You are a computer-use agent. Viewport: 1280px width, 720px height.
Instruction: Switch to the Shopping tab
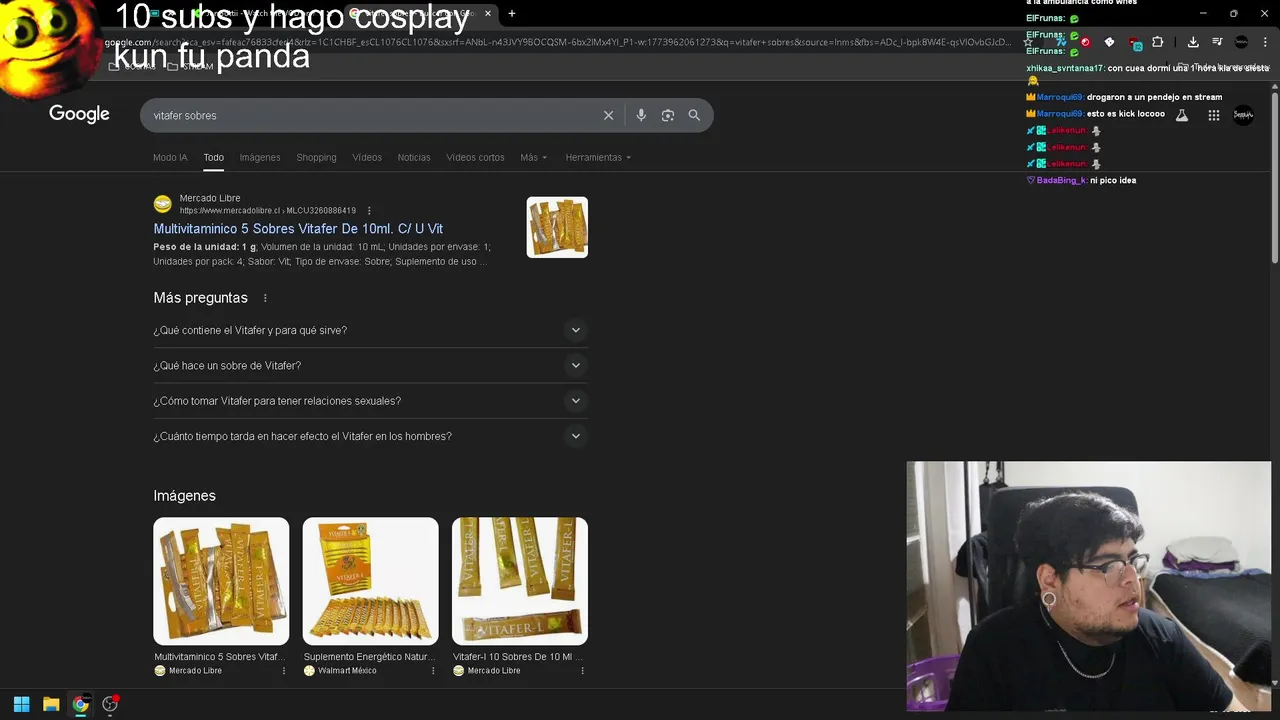coord(316,157)
